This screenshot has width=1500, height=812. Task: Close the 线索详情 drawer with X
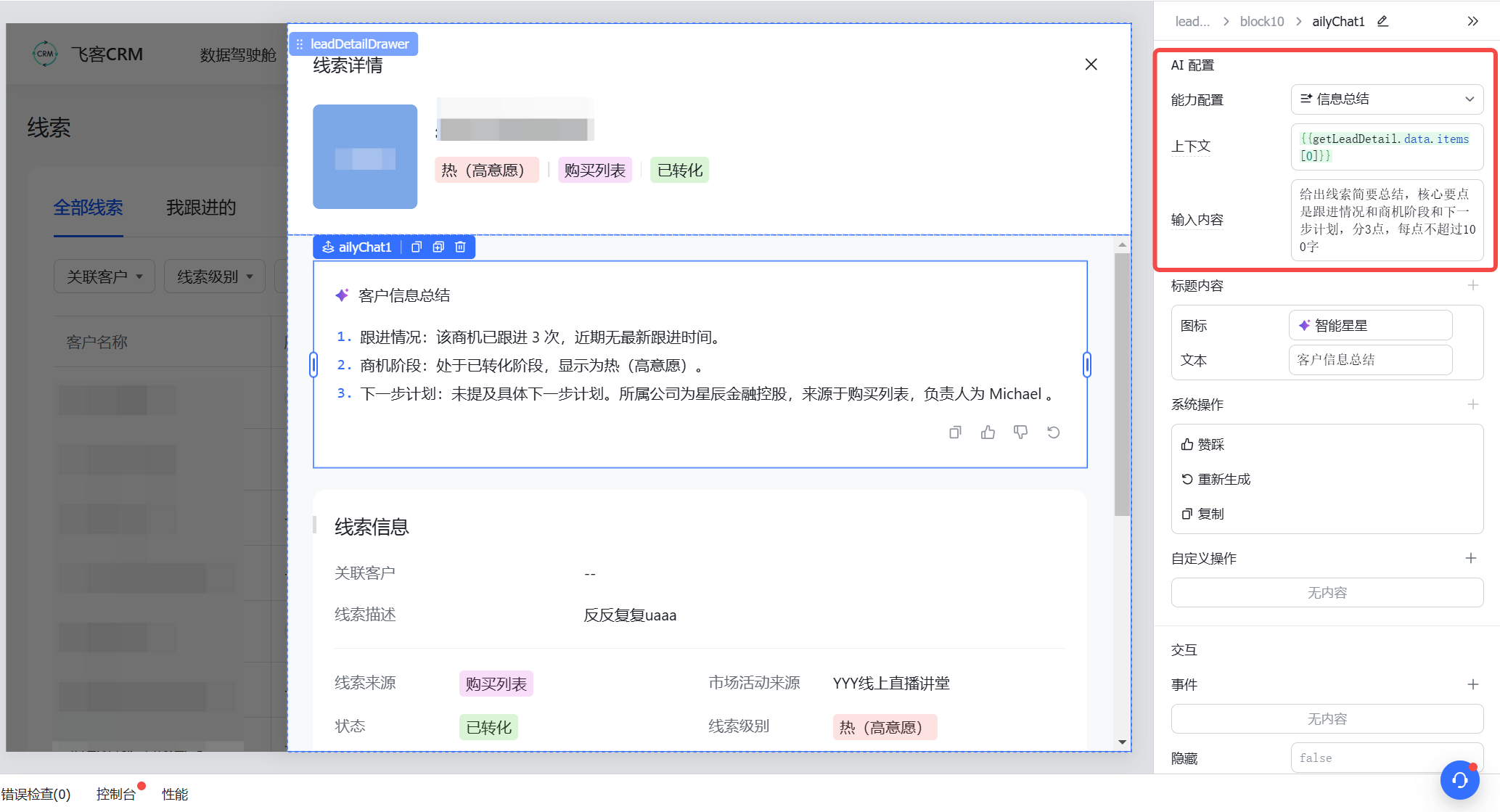point(1091,65)
